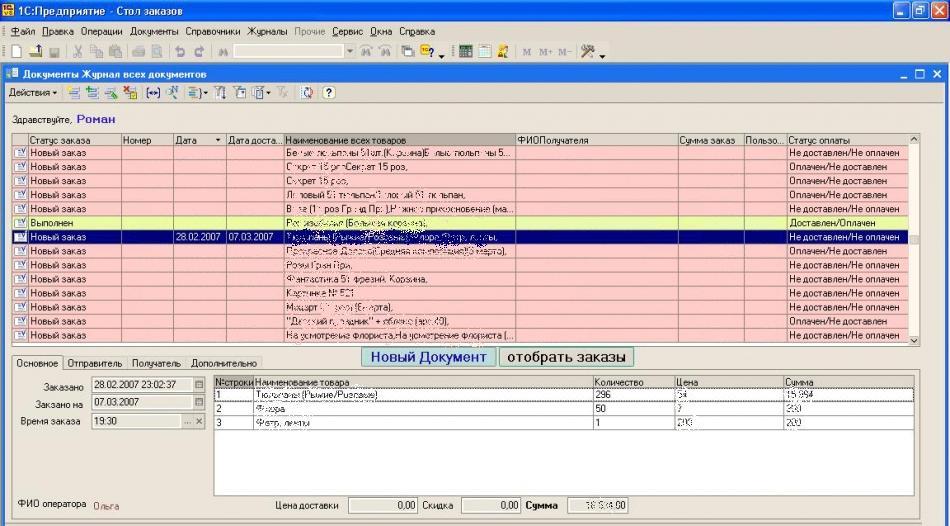This screenshot has height=526, width=950.
Task: Mark document for deletion icon
Action: [x=130, y=93]
